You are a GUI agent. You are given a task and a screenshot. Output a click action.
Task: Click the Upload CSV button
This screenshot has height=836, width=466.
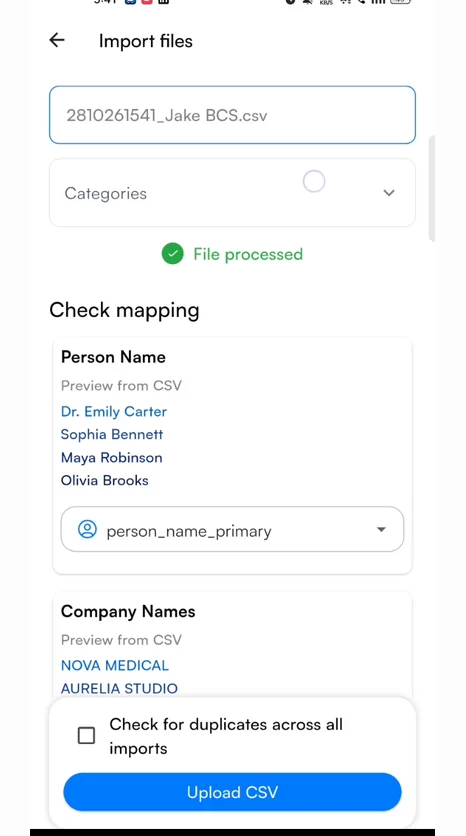(232, 792)
